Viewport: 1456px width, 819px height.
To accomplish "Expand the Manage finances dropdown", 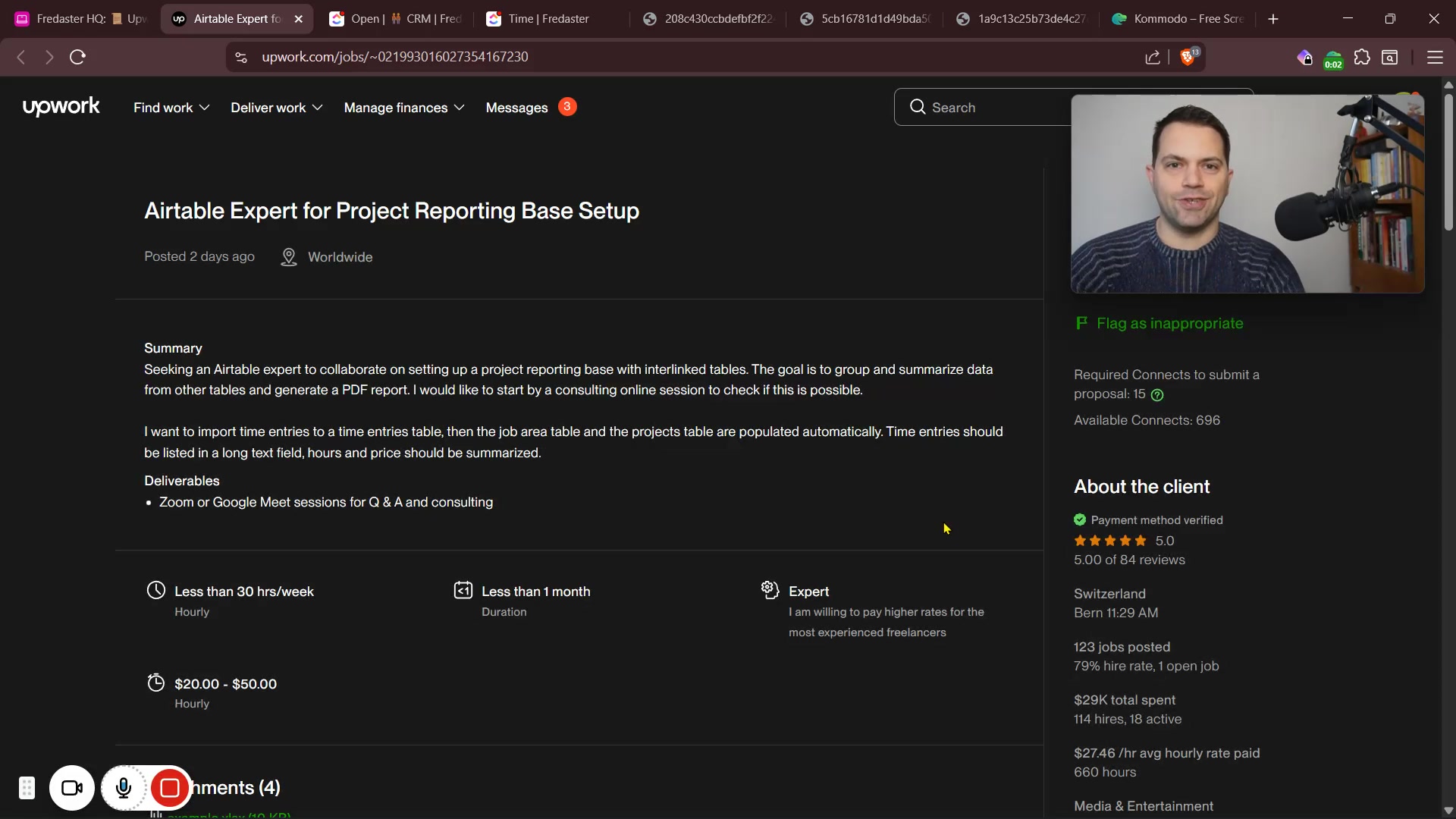I will click(403, 108).
